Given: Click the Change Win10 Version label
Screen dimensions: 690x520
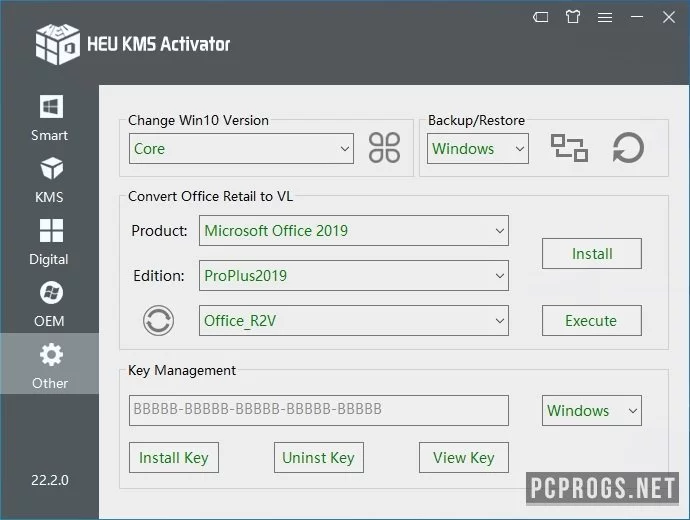Looking at the screenshot, I should (198, 120).
